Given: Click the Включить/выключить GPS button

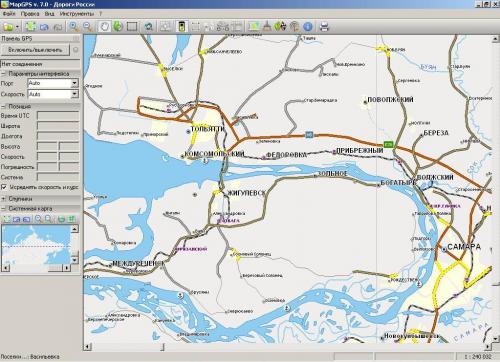Looking at the screenshot, I should pyautogui.click(x=35, y=50).
